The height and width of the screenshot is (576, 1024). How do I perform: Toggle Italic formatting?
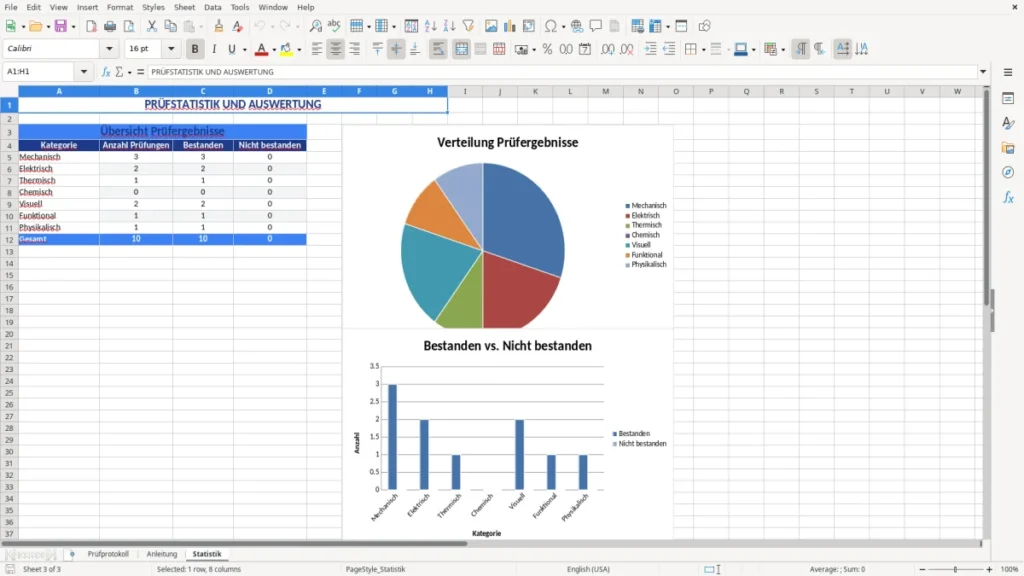[x=214, y=49]
